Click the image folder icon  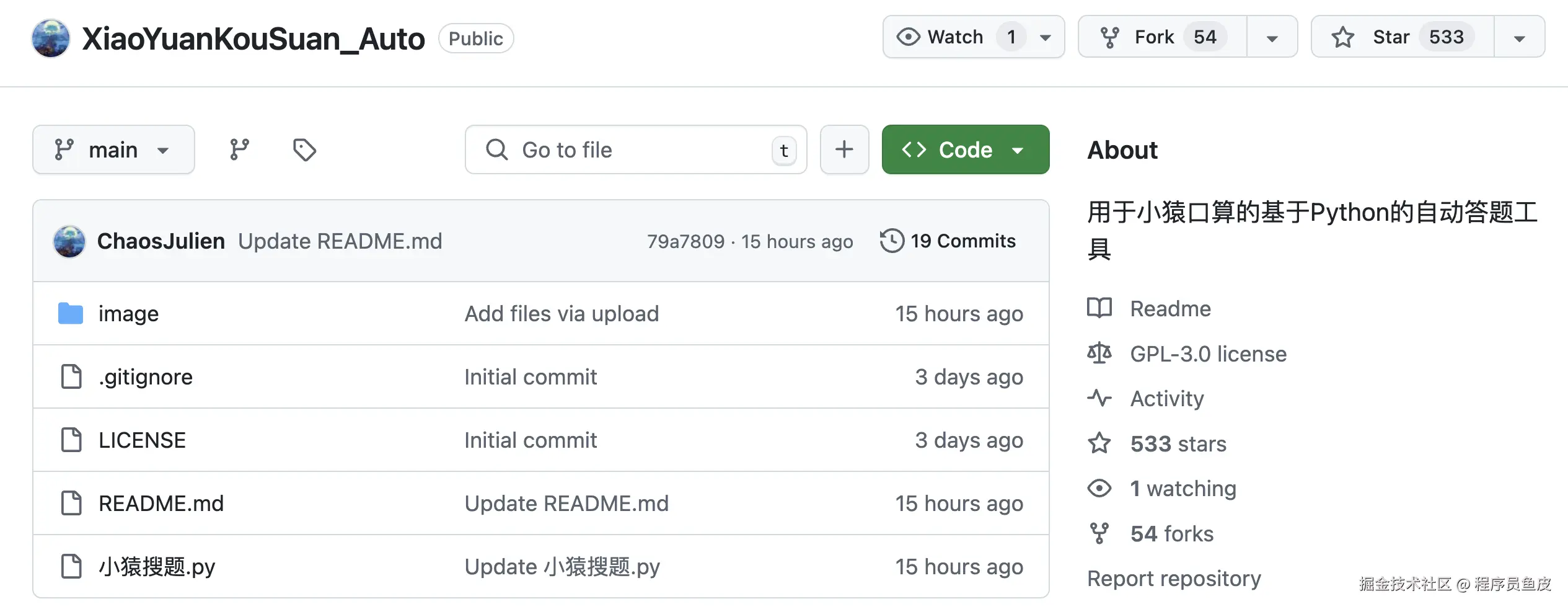[71, 314]
